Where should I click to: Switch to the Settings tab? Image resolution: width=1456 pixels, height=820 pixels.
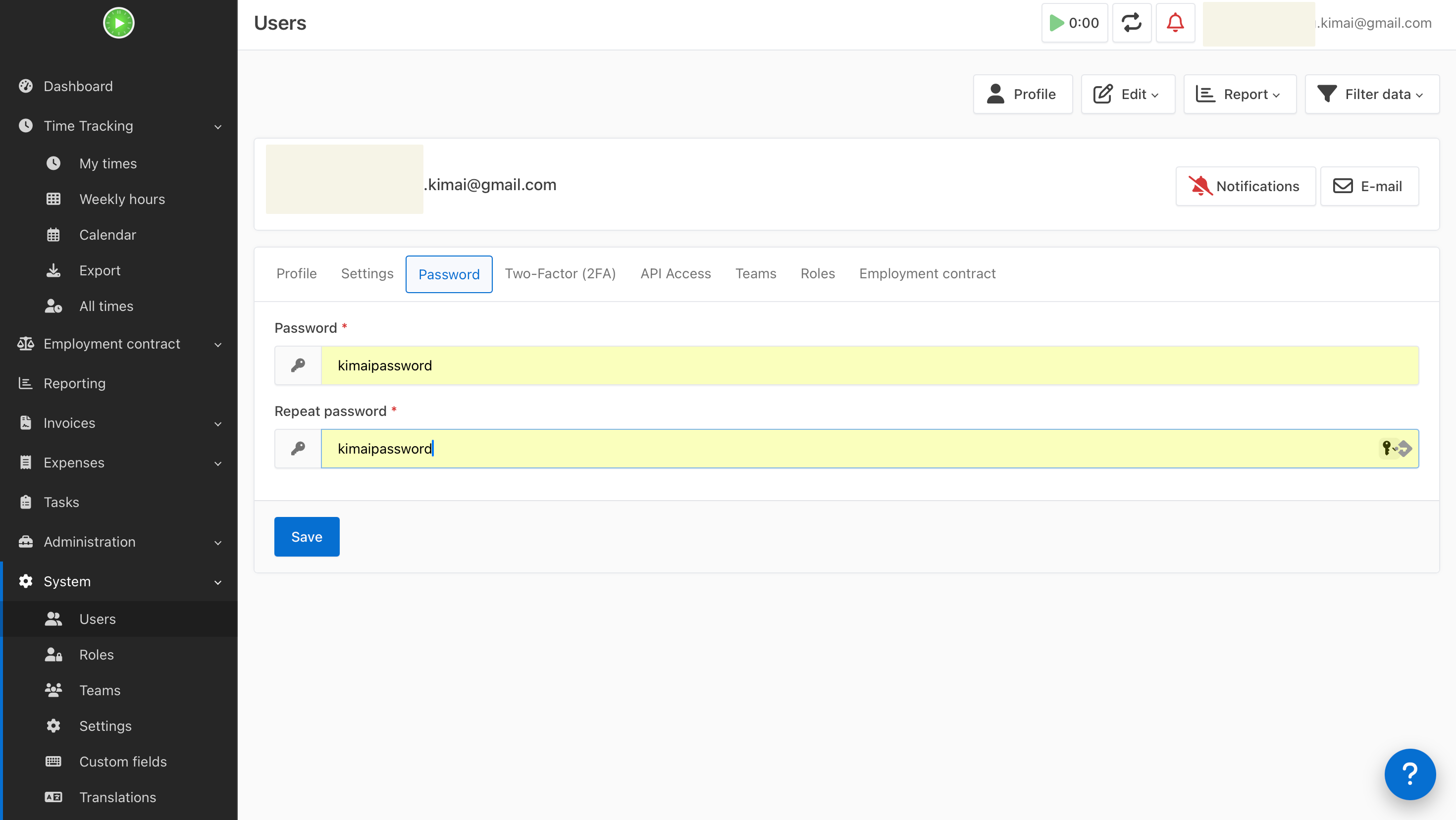click(367, 273)
